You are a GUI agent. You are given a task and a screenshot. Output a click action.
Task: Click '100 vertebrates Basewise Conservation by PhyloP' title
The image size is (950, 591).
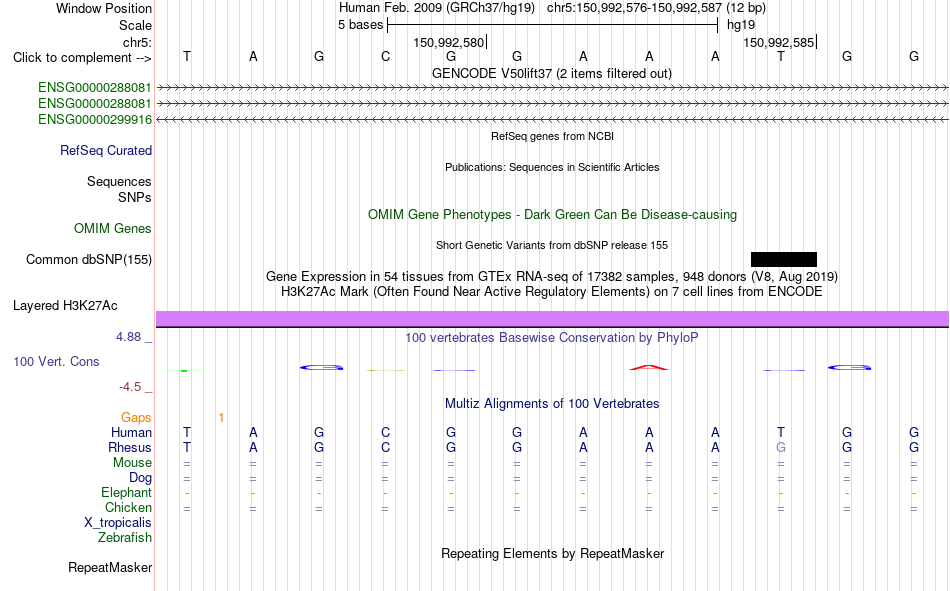[x=552, y=338]
